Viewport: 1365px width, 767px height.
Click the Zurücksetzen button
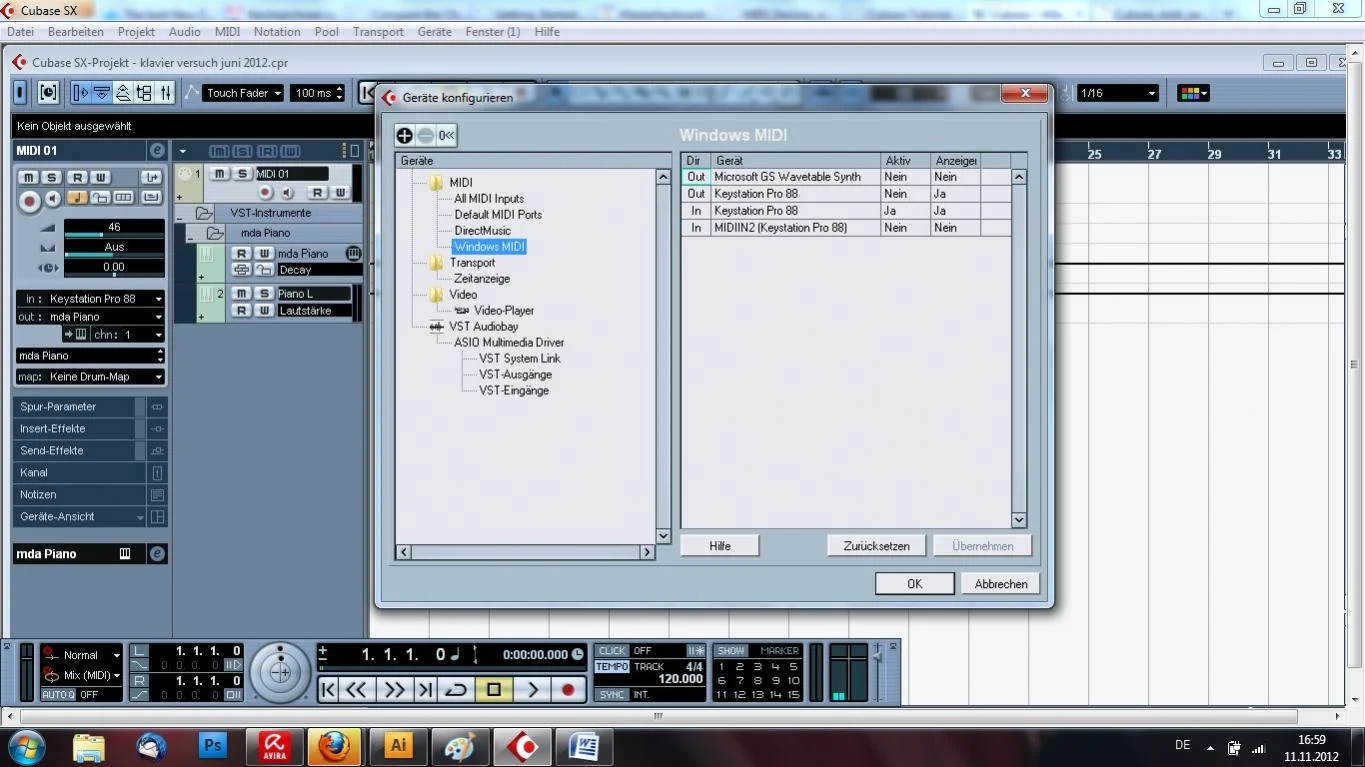point(876,546)
